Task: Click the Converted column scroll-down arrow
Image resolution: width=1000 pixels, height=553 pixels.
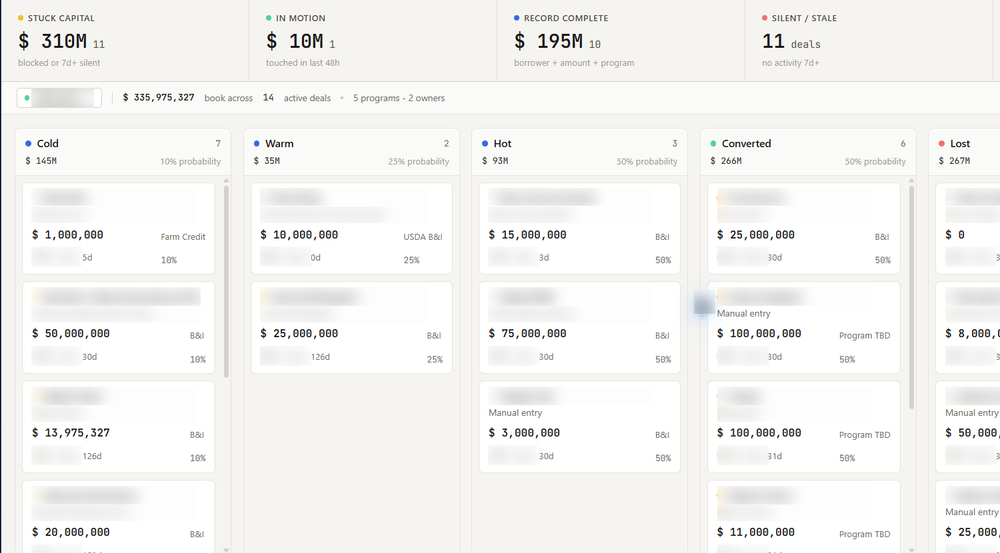Action: [x=911, y=549]
